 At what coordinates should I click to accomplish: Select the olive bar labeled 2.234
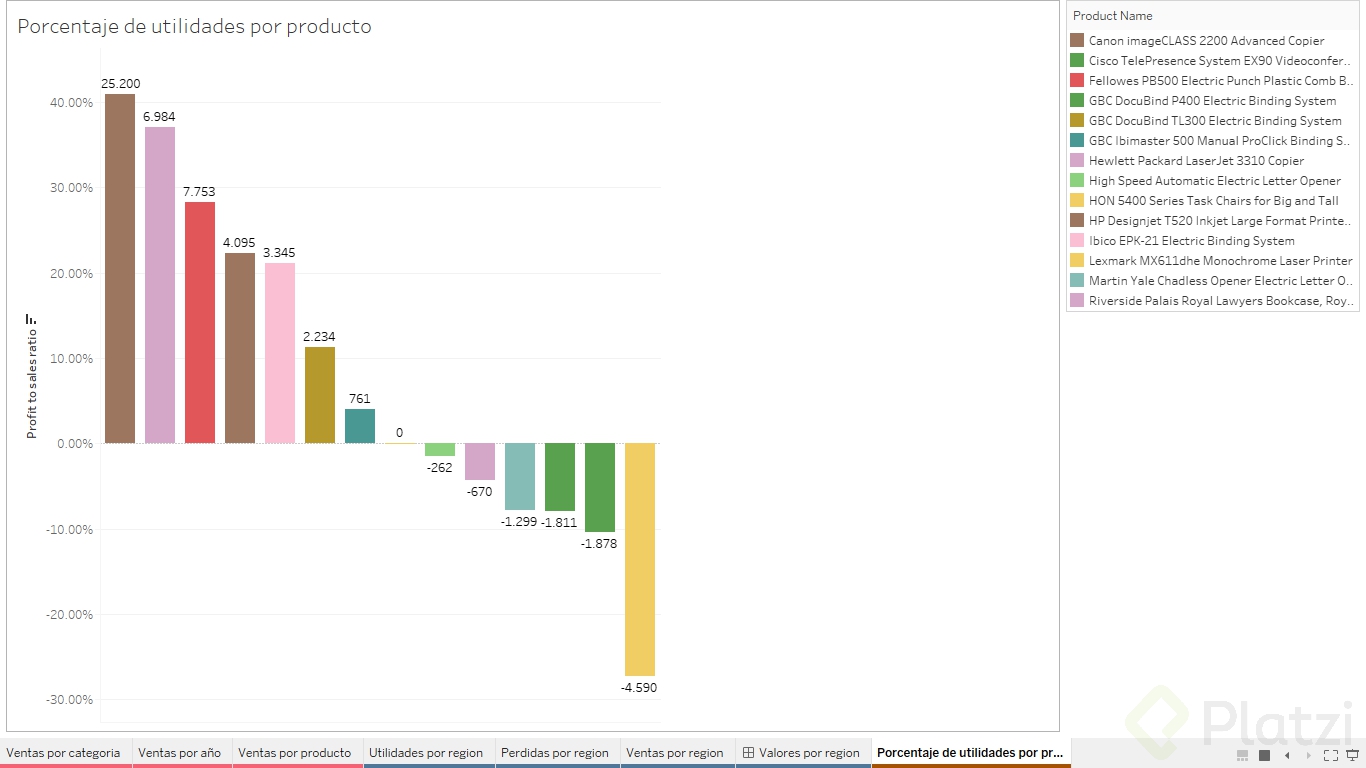point(320,395)
